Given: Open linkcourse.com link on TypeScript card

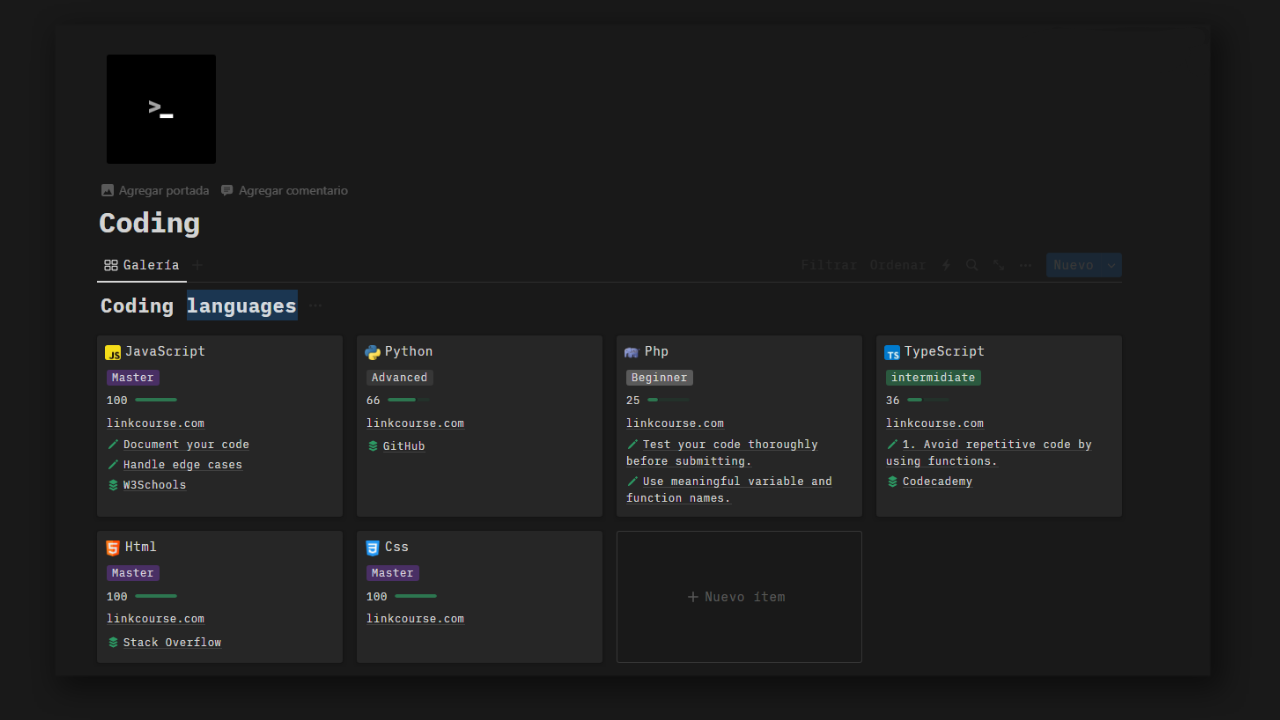Looking at the screenshot, I should [935, 423].
